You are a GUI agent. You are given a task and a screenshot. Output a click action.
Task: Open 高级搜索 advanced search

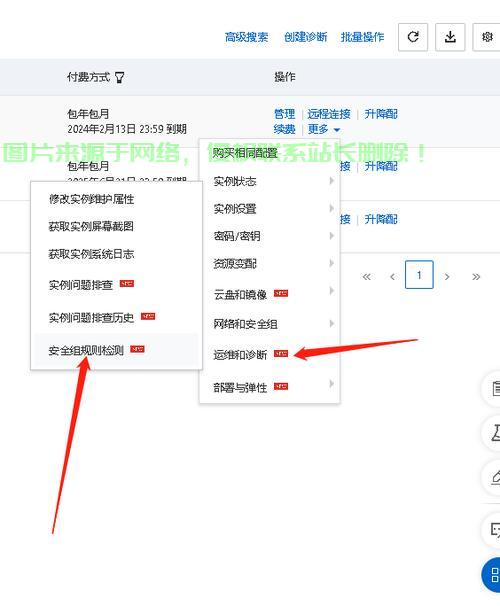[x=246, y=37]
